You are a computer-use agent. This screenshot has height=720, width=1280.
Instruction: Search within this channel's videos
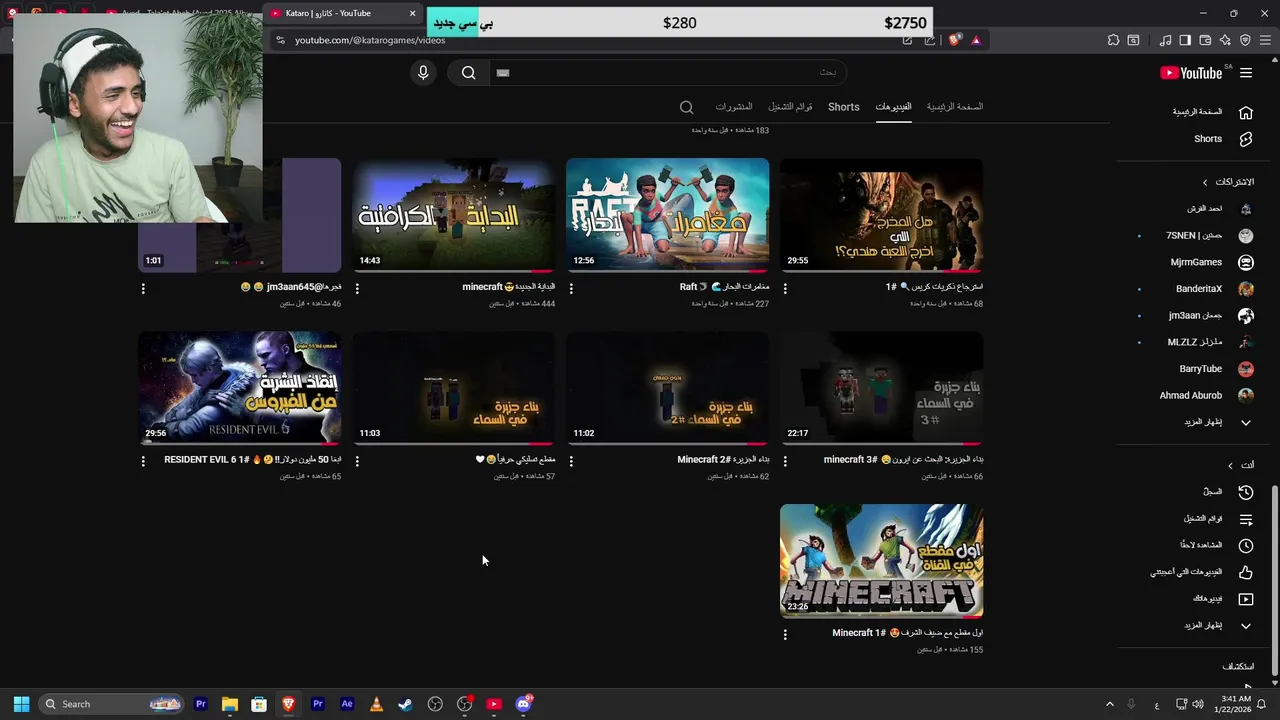click(x=686, y=107)
